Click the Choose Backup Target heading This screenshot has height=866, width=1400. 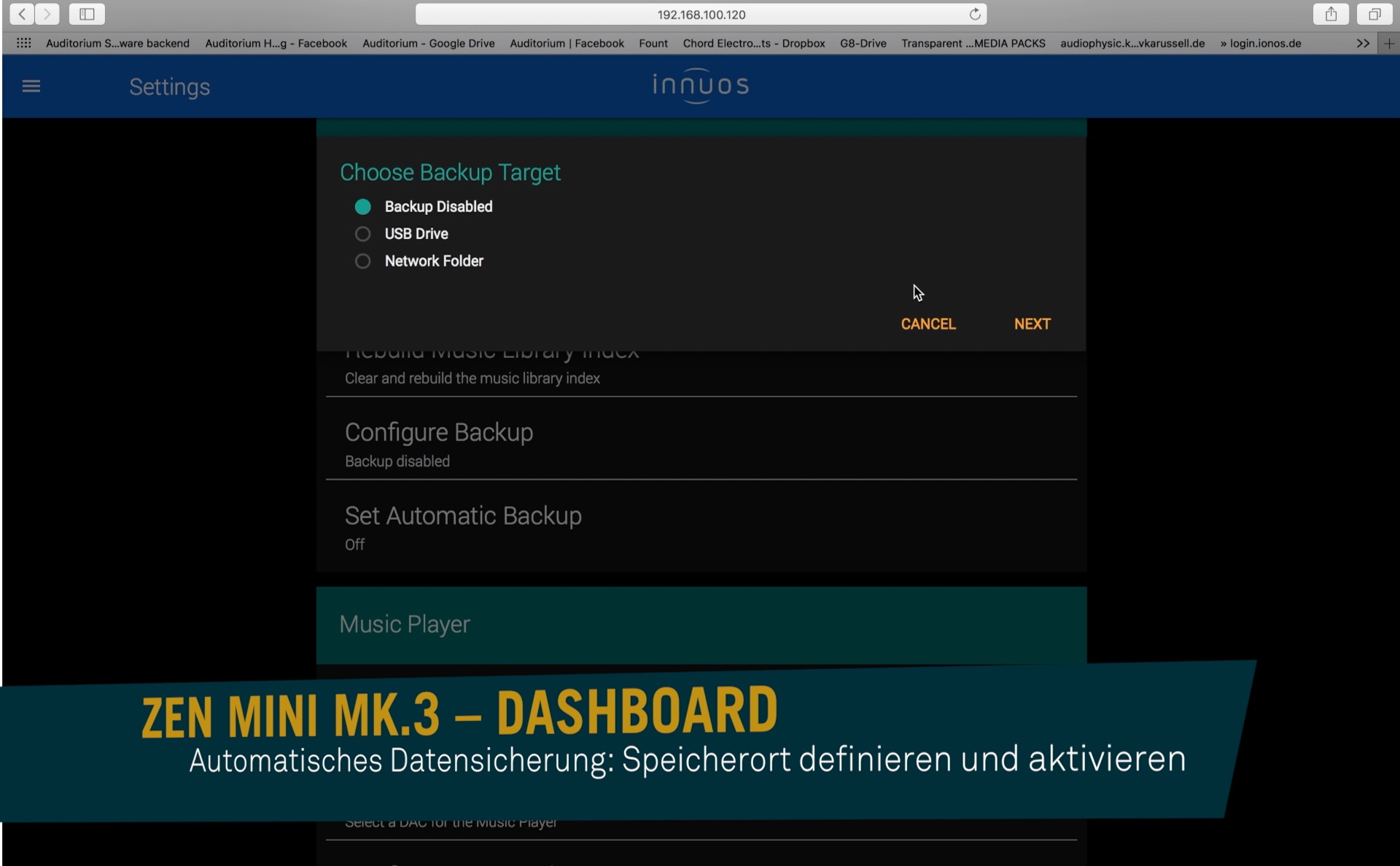[x=450, y=173]
